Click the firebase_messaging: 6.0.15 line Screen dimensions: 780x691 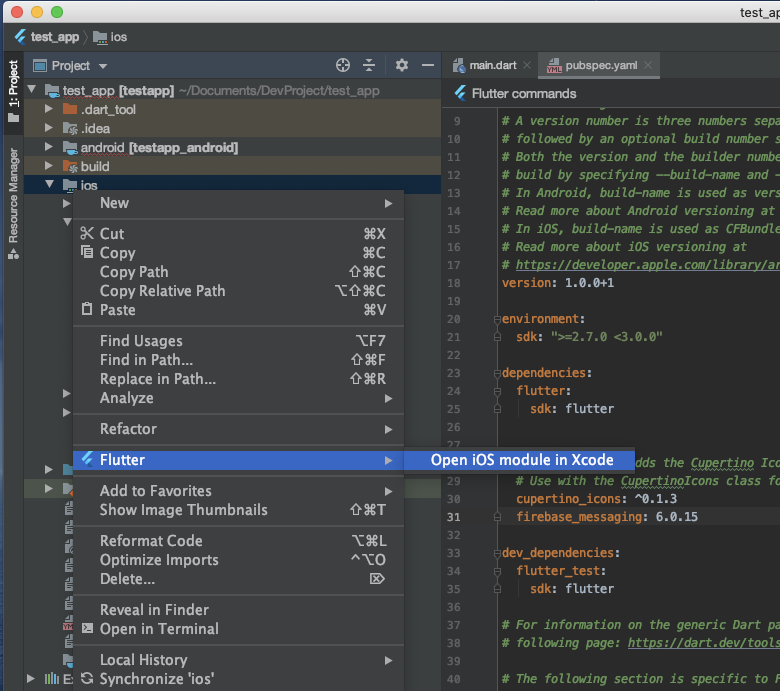coord(606,517)
